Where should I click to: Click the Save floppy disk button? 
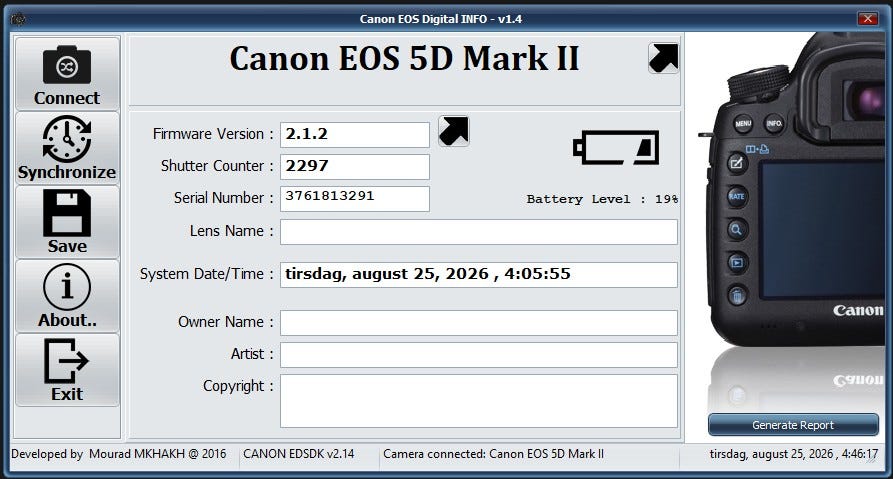click(x=67, y=222)
